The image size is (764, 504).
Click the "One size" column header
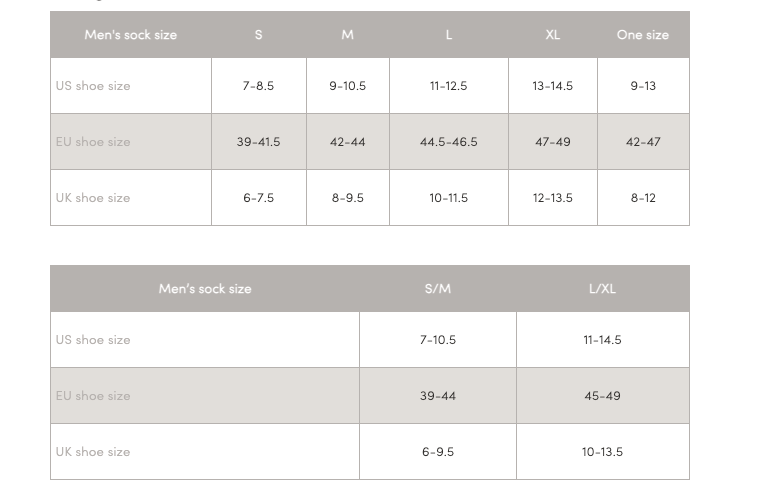point(643,35)
